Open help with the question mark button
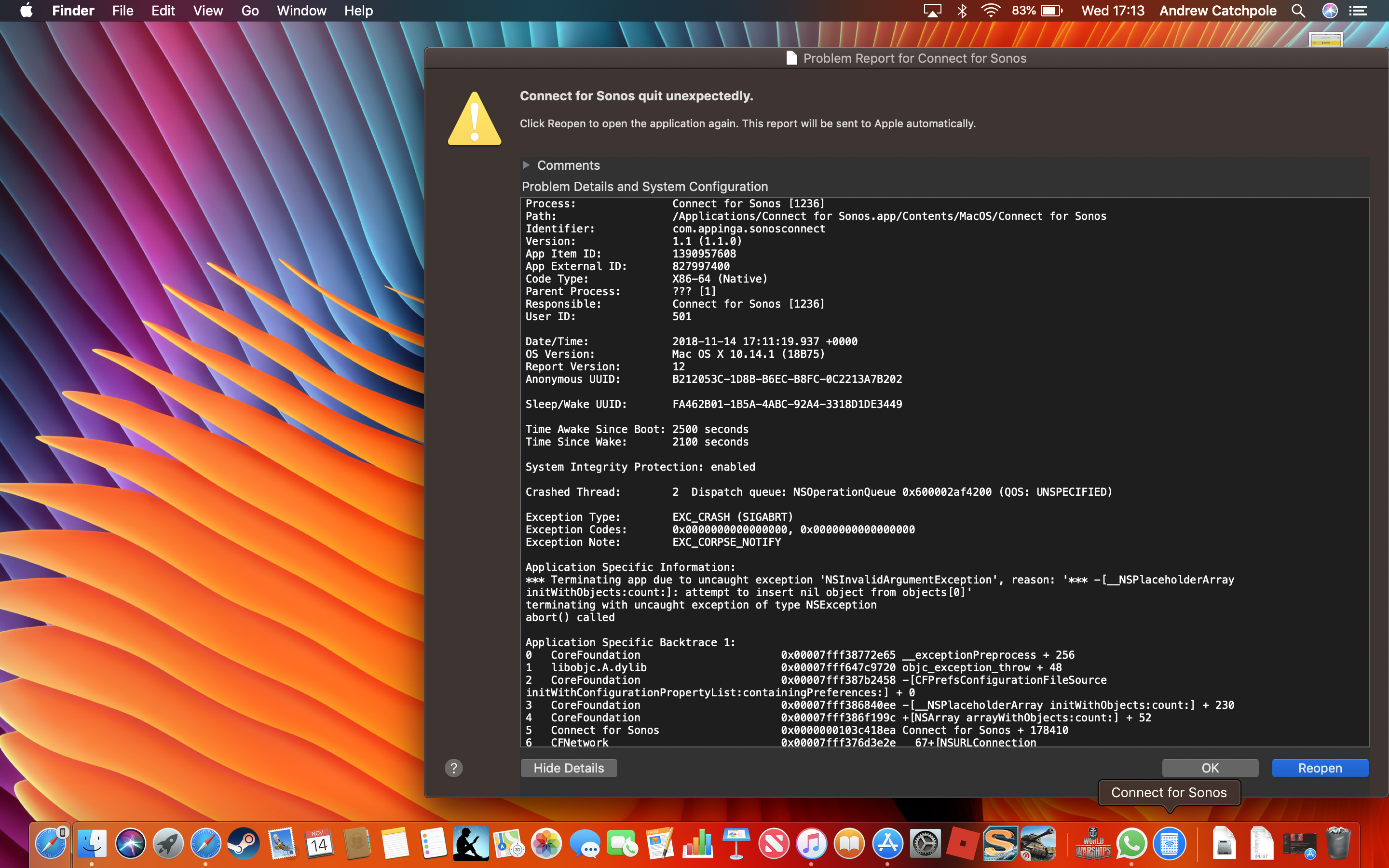 click(453, 768)
